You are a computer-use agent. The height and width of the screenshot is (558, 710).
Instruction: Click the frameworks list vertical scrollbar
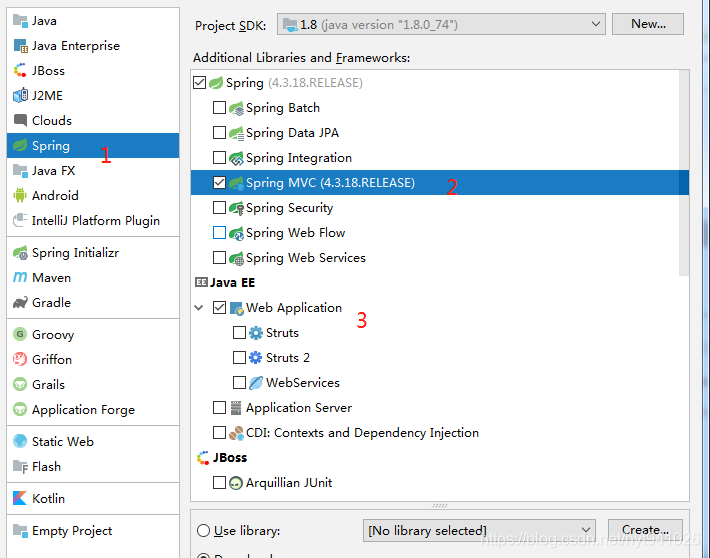(684, 172)
